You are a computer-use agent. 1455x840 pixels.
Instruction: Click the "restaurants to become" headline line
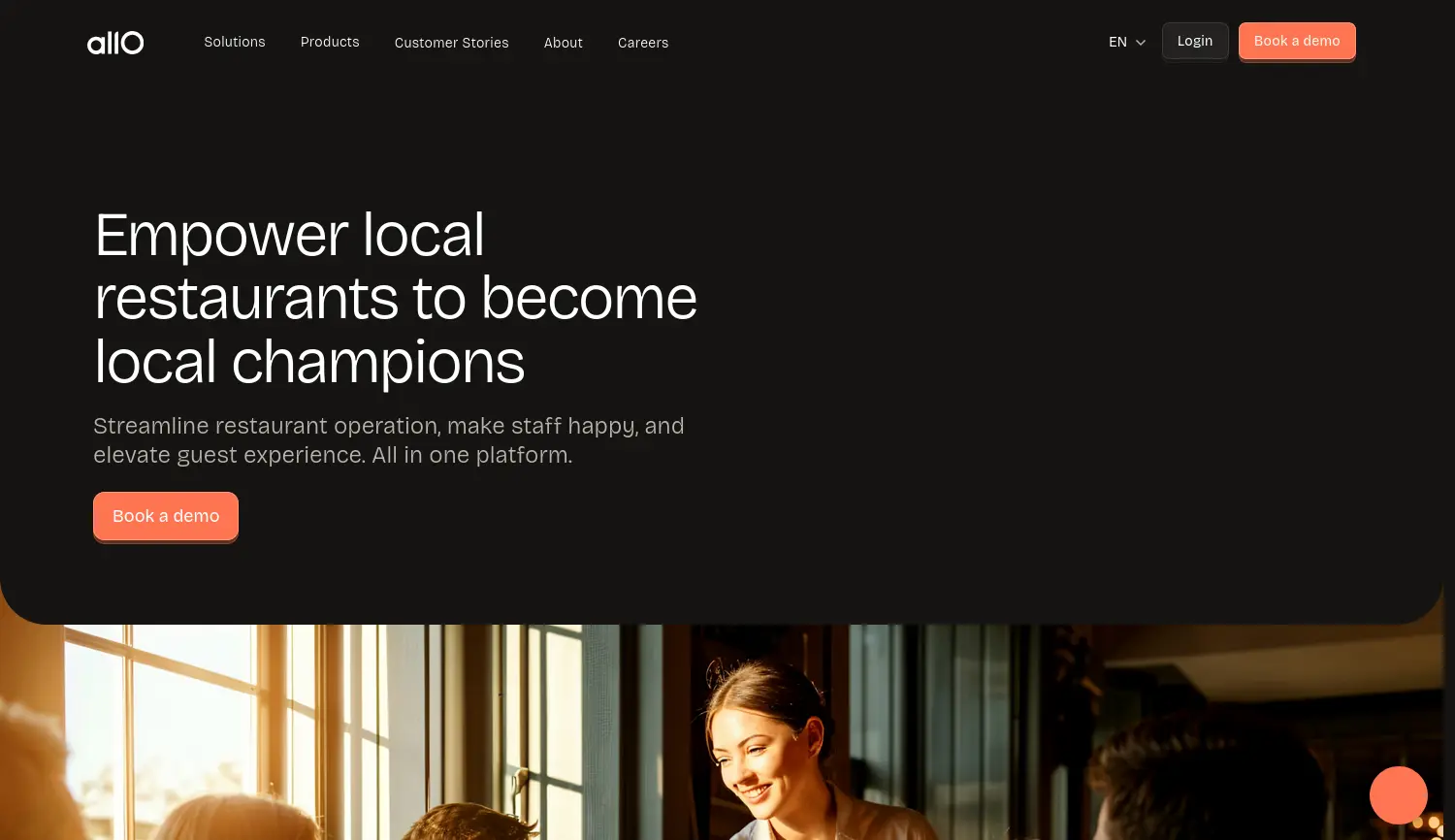coord(396,298)
